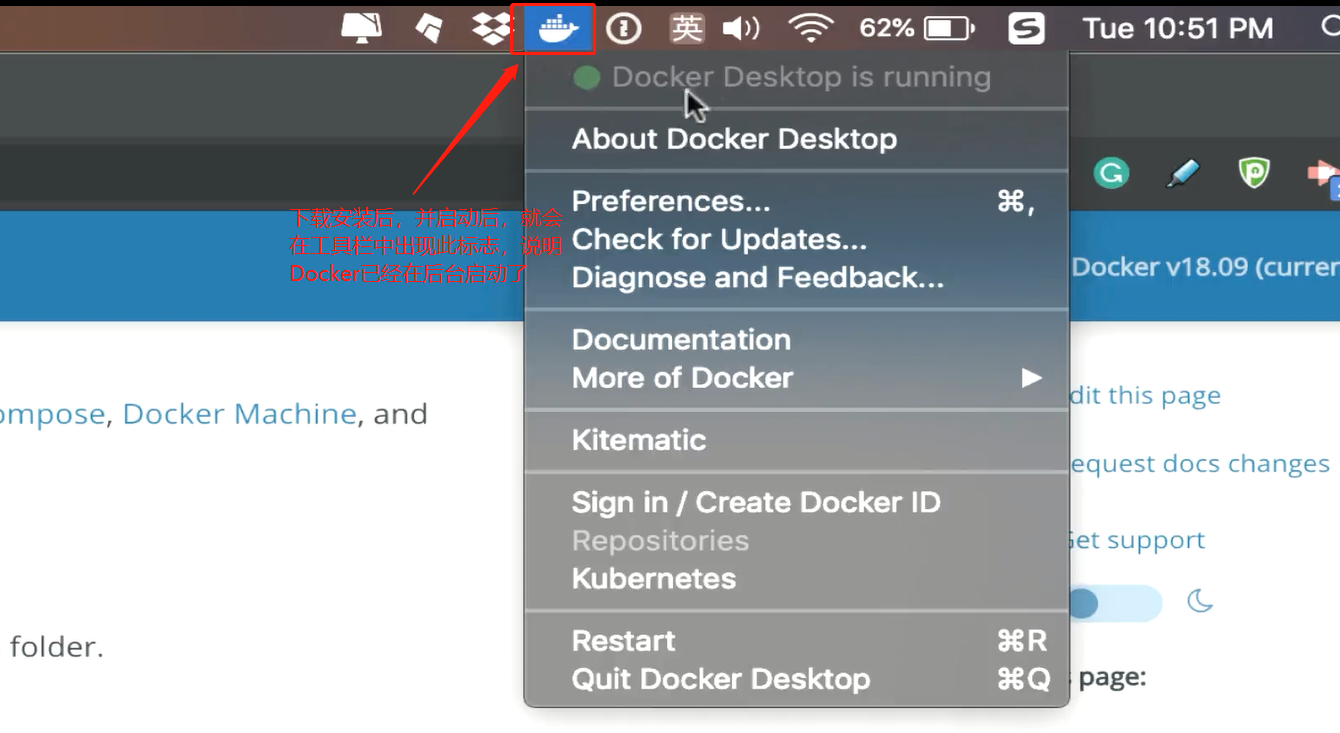Click the Grammarly browser extension icon
Screen dimensions: 1340x733
click(x=1111, y=173)
